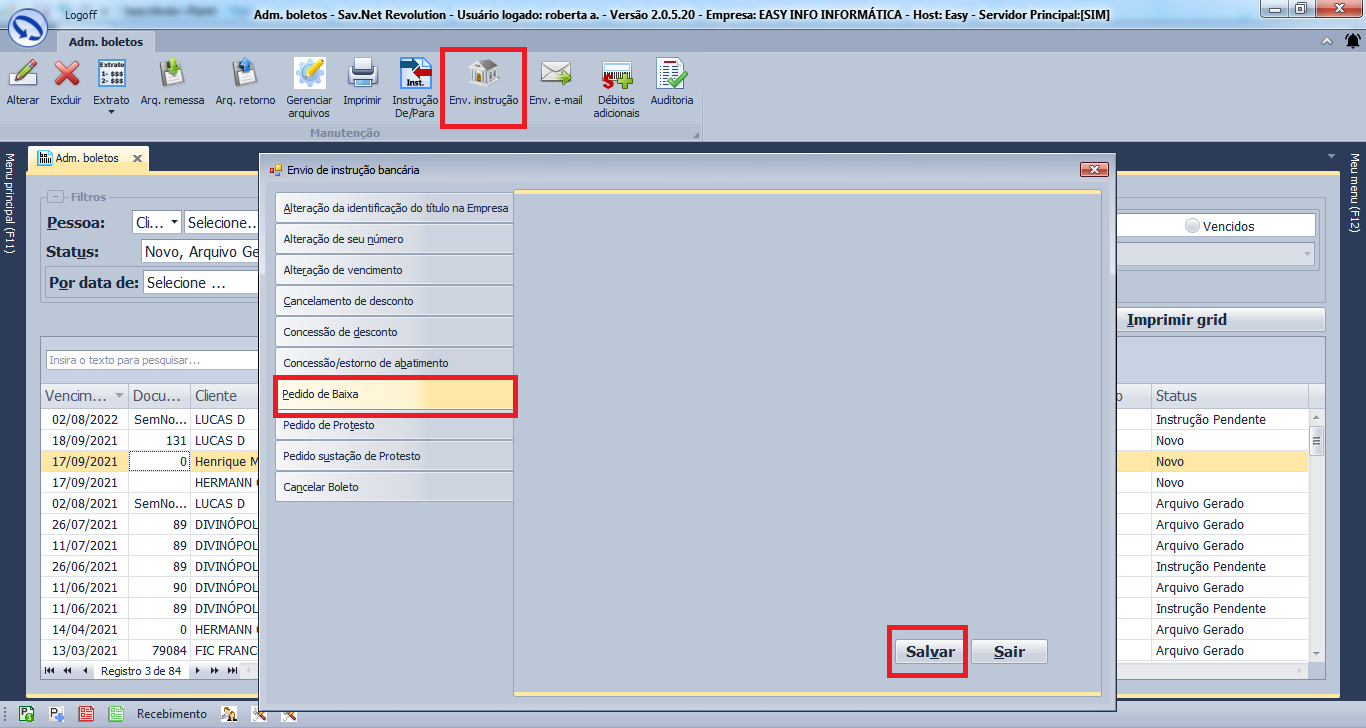This screenshot has height=728, width=1366.
Task: Select the Pedido de Baixa instruction
Action: pyautogui.click(x=394, y=394)
